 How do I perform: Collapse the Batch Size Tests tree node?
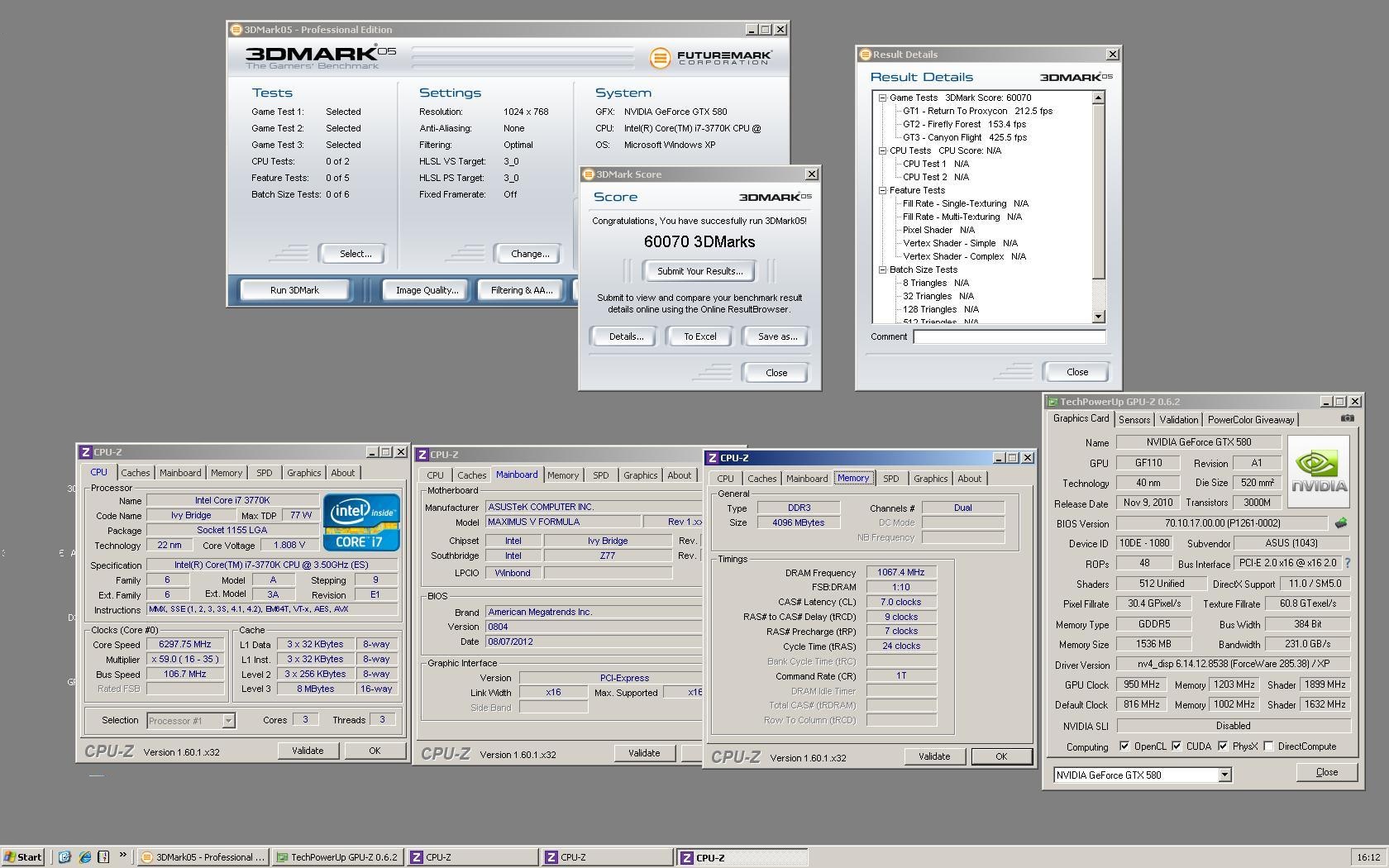pos(882,269)
